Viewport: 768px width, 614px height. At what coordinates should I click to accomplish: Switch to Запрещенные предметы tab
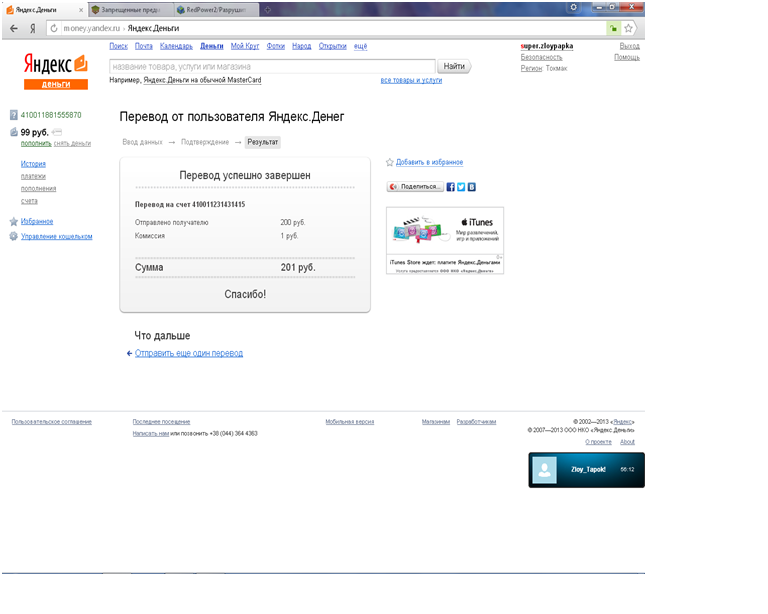(x=130, y=10)
